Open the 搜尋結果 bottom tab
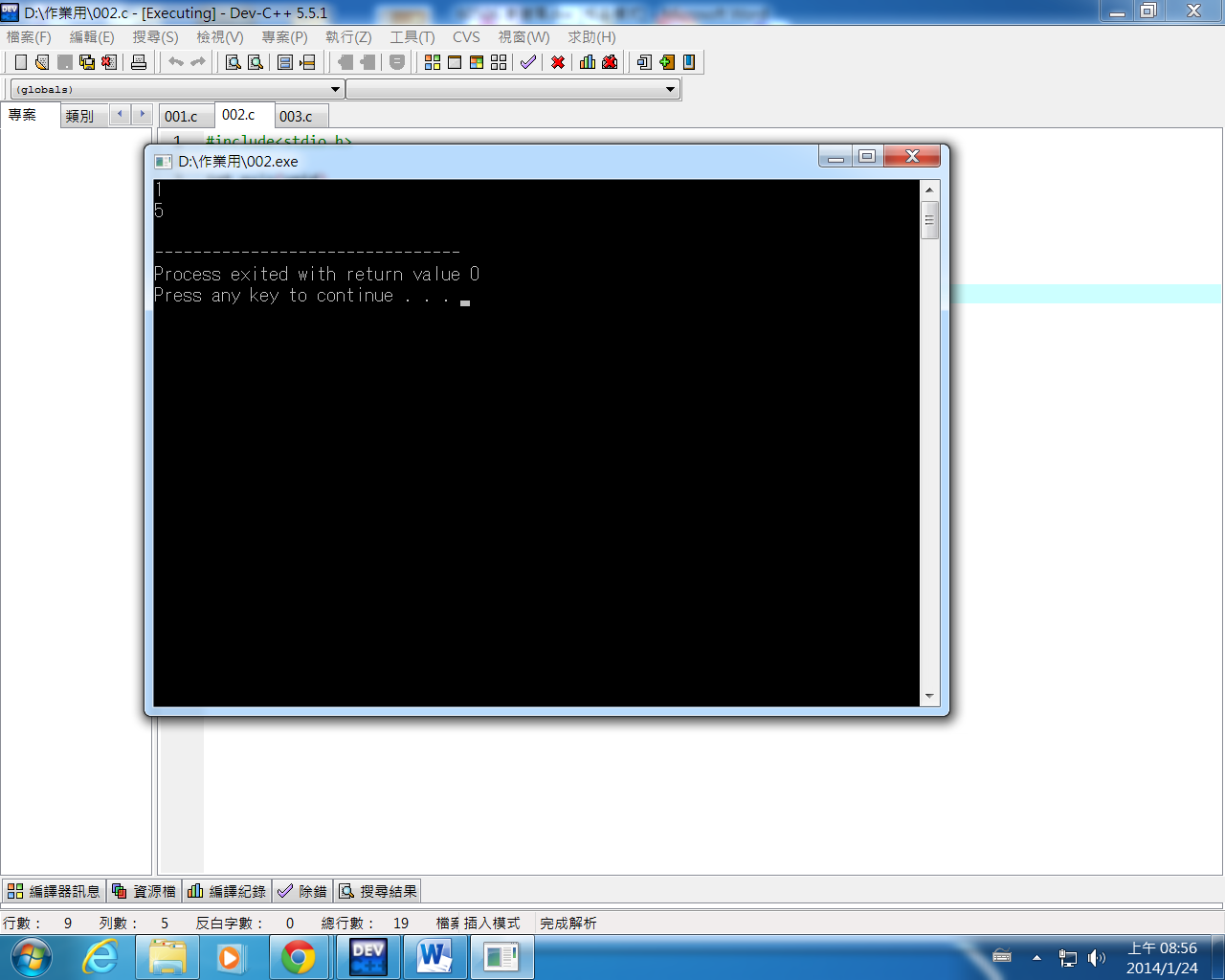1225x980 pixels. pyautogui.click(x=379, y=891)
